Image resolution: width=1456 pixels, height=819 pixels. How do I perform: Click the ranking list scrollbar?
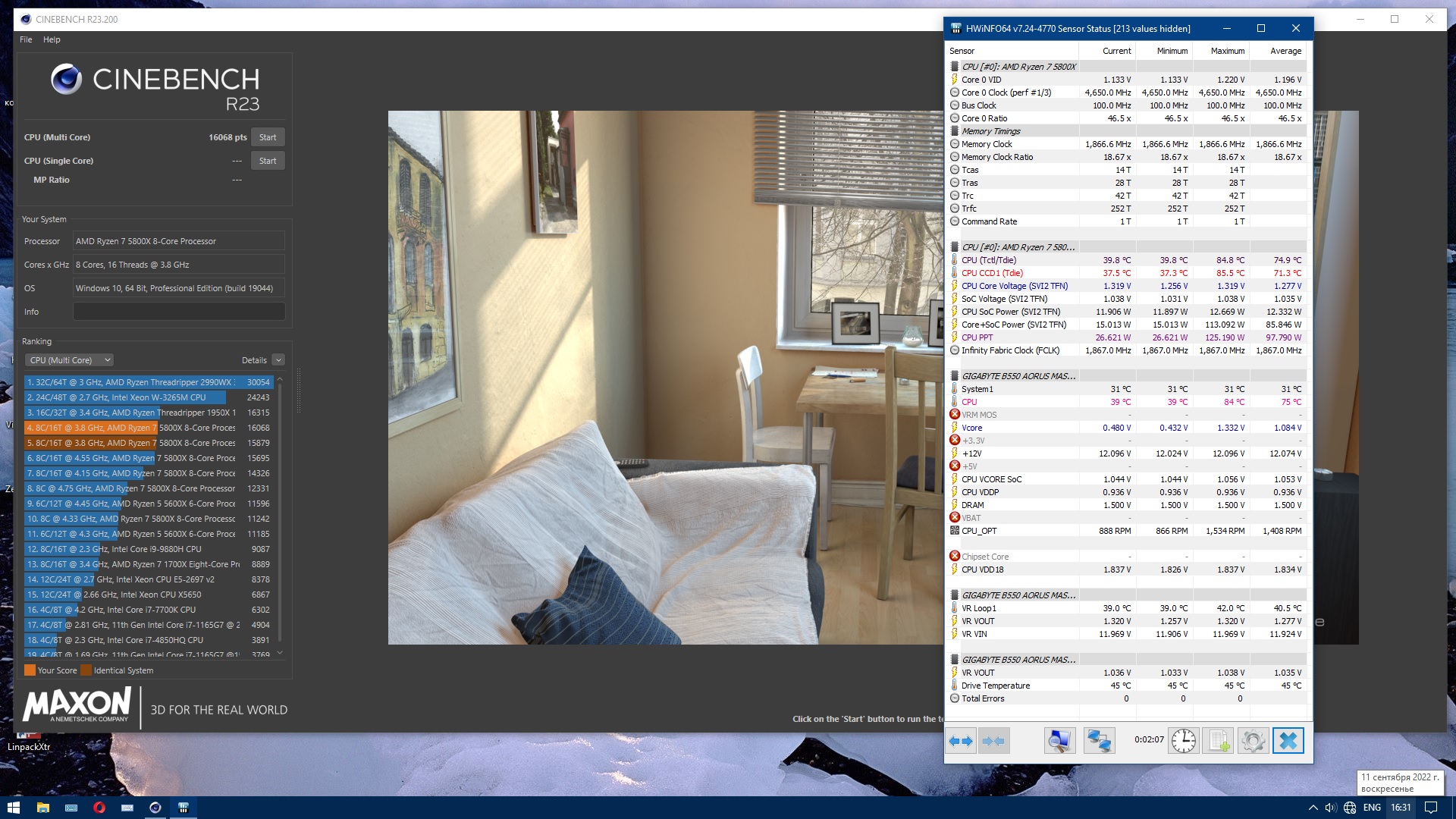coord(280,516)
